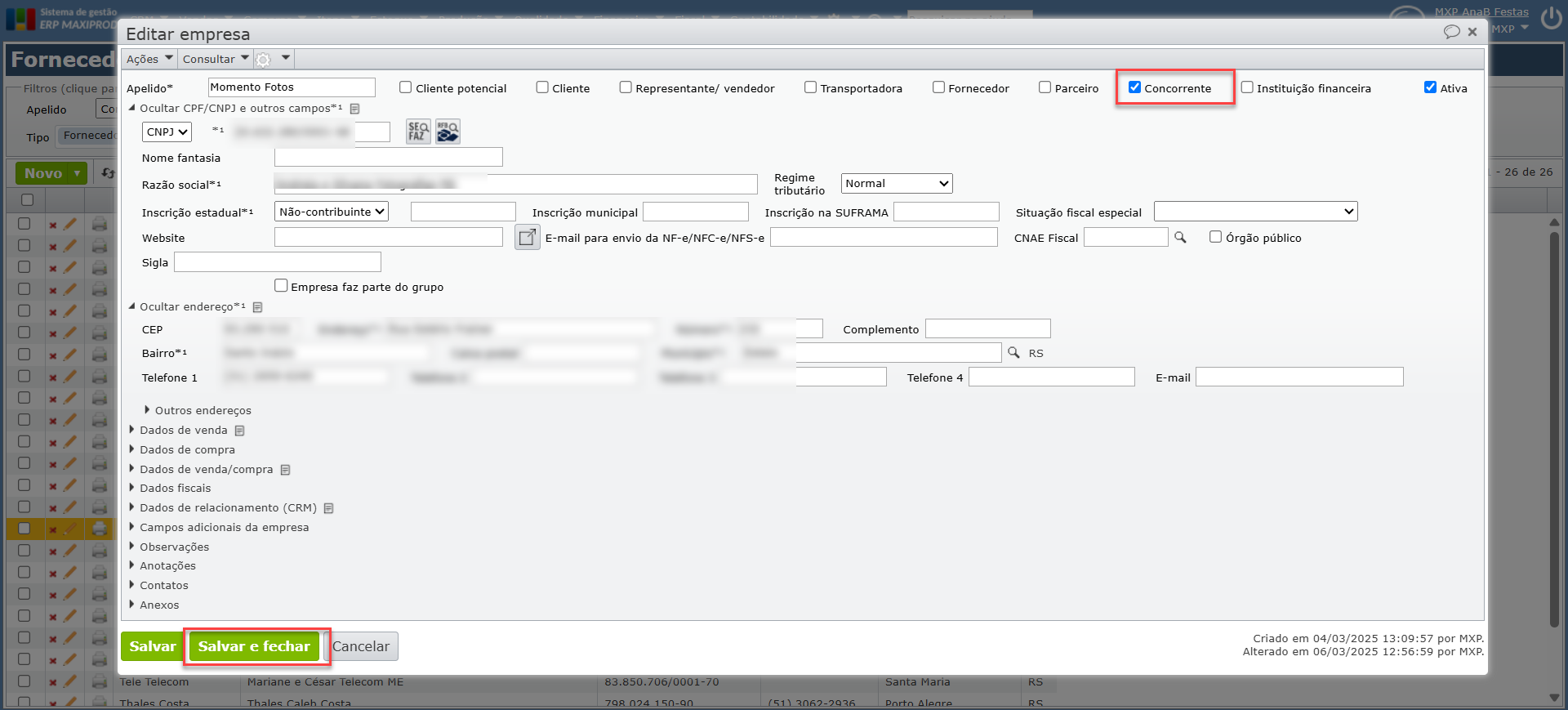The width and height of the screenshot is (1568, 710).
Task: Expand the Outros endereços section
Action: pos(147,410)
